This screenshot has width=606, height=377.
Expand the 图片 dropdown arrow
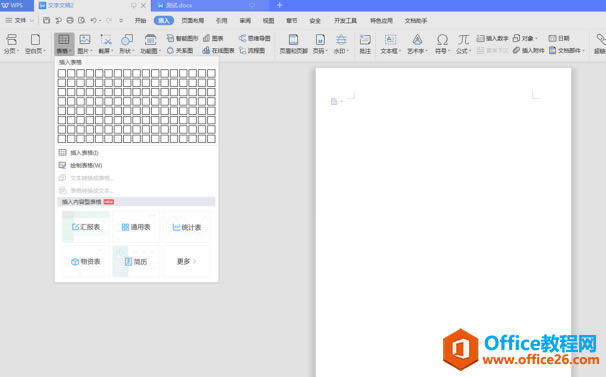click(x=92, y=51)
